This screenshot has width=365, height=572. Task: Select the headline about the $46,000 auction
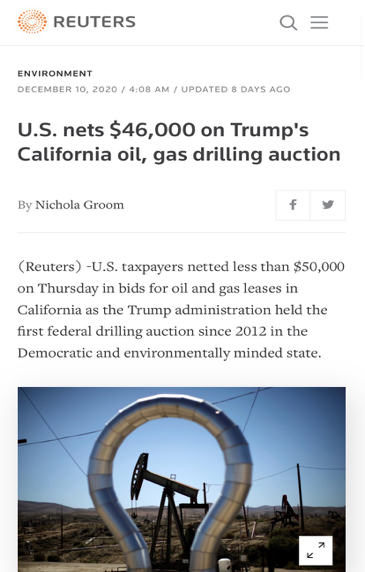179,142
